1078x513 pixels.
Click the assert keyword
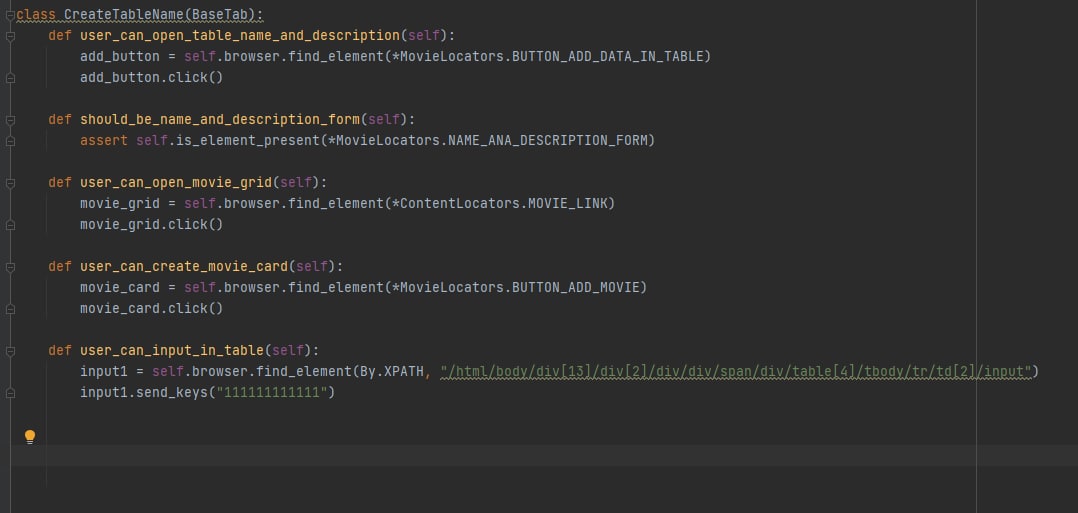point(104,140)
